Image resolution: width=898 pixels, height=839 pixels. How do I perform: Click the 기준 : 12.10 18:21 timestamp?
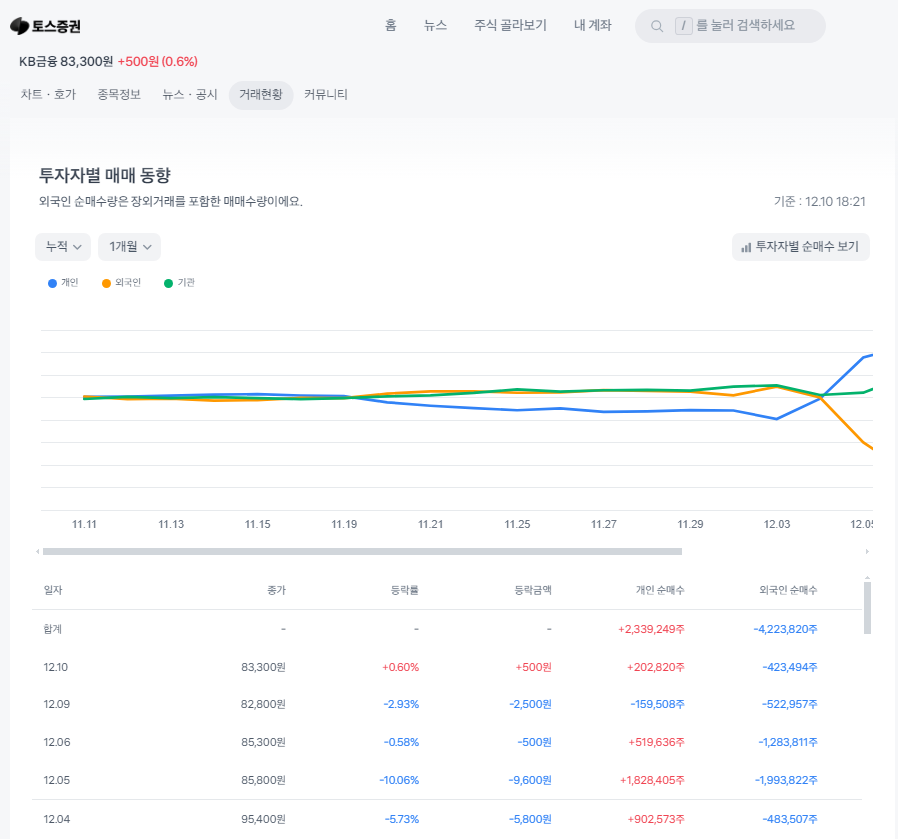tap(820, 202)
